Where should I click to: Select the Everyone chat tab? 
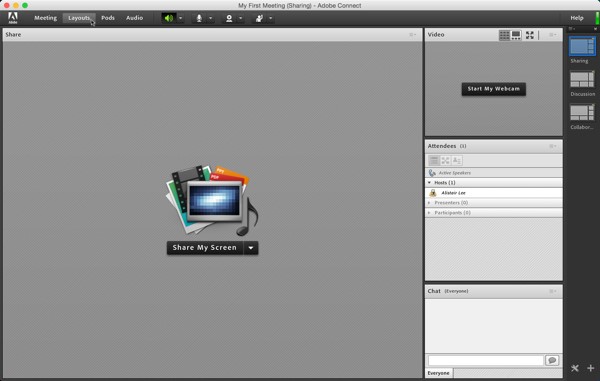439,373
